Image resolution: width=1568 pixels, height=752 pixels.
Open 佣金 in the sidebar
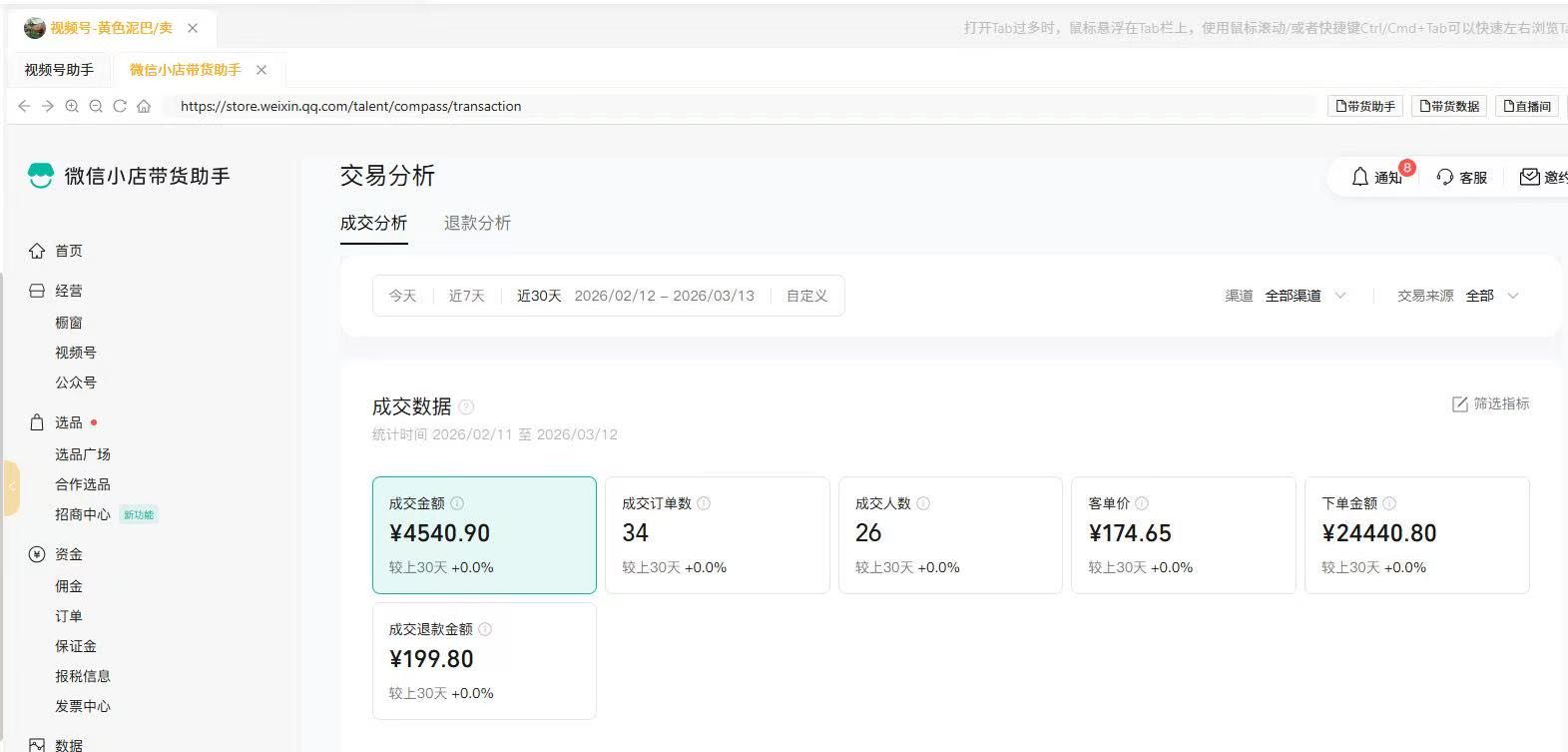point(69,586)
